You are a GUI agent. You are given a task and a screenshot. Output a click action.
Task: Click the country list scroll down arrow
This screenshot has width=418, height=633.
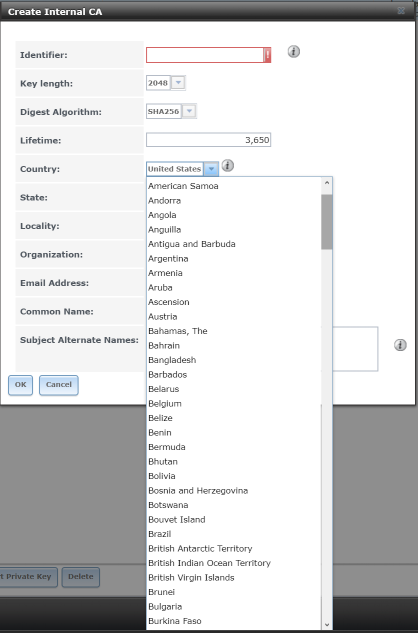pos(327,625)
